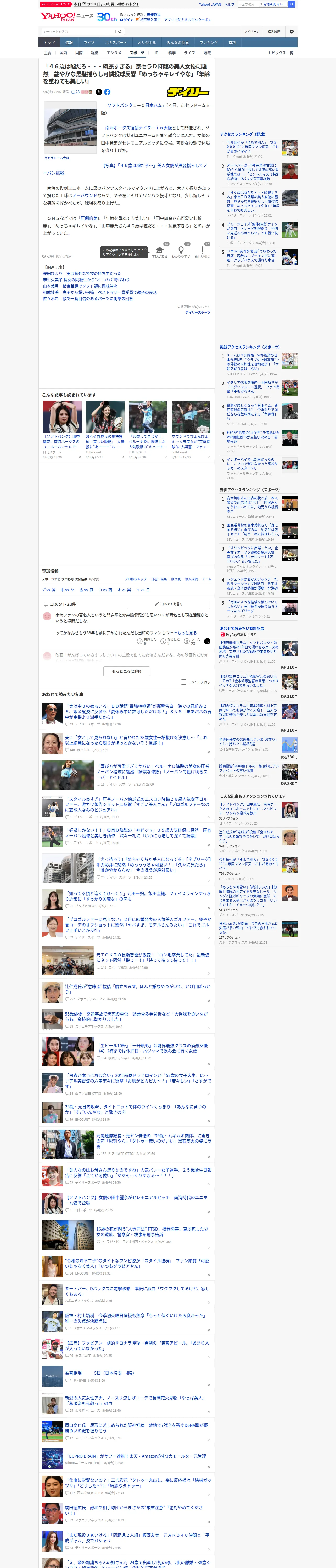Open マイページ link
The height and width of the screenshot is (1568, 336).
point(251,32)
